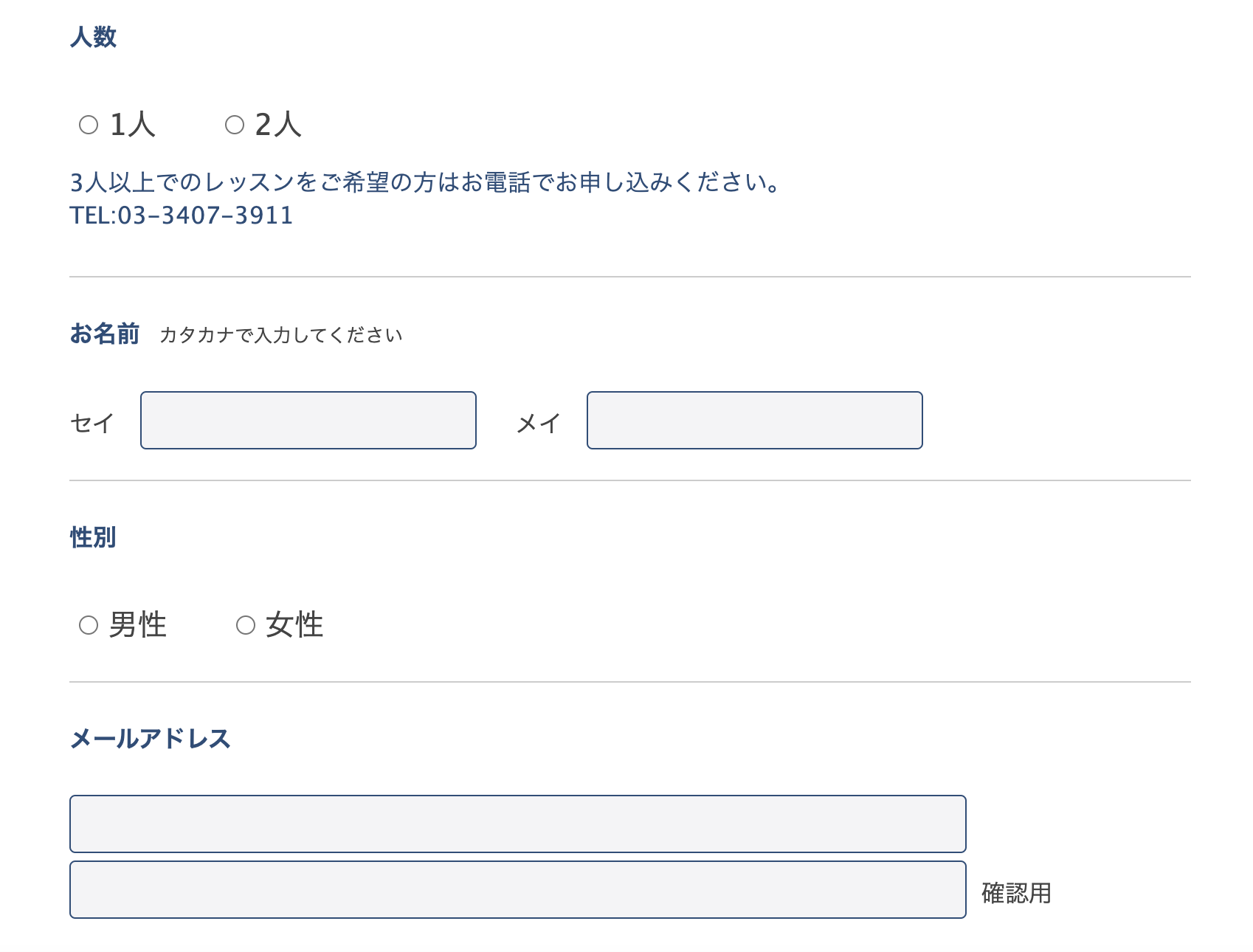The width and height of the screenshot is (1253, 952).
Task: Click the 性別 section heading
Action: (x=93, y=537)
